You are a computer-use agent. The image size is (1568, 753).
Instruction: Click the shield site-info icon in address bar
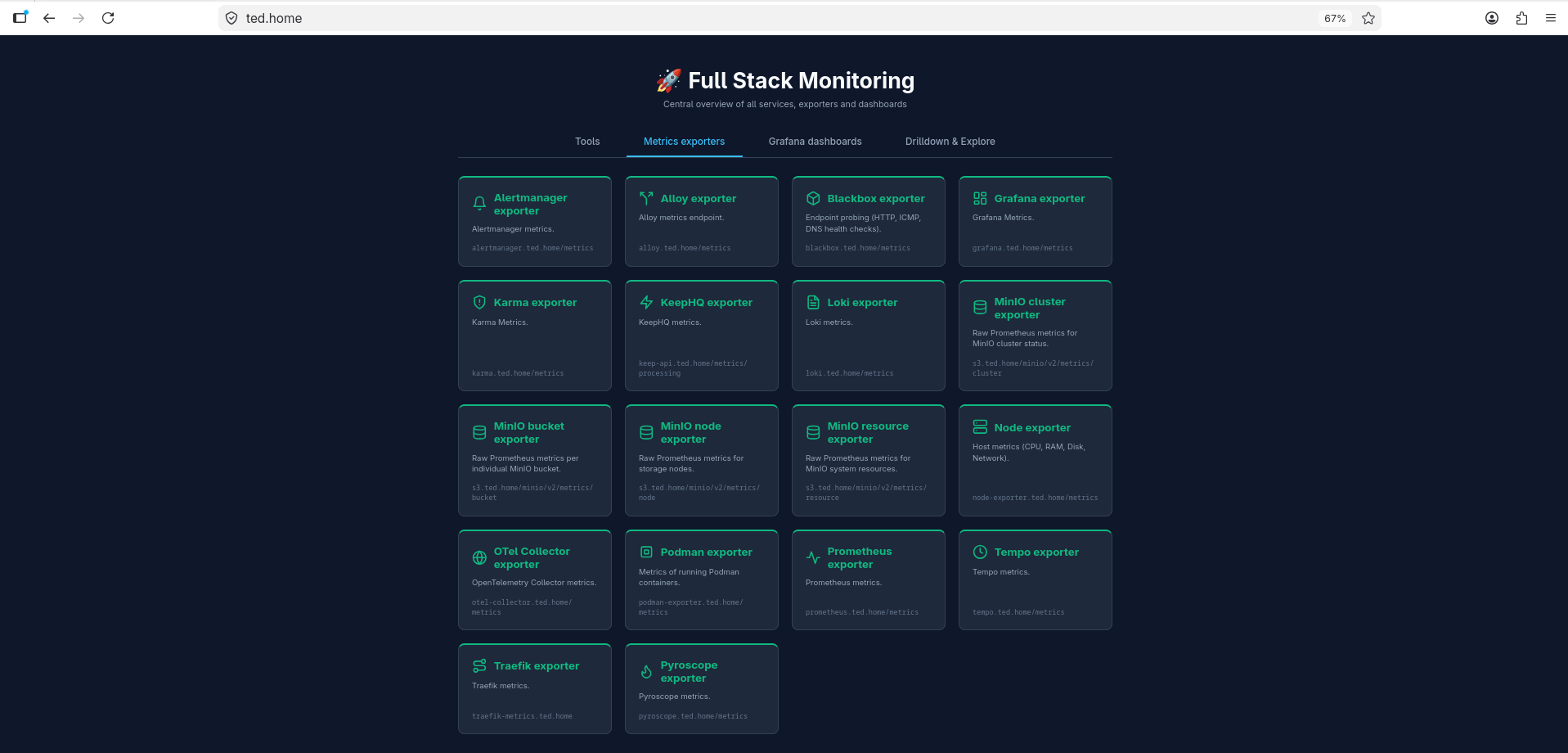(x=231, y=18)
